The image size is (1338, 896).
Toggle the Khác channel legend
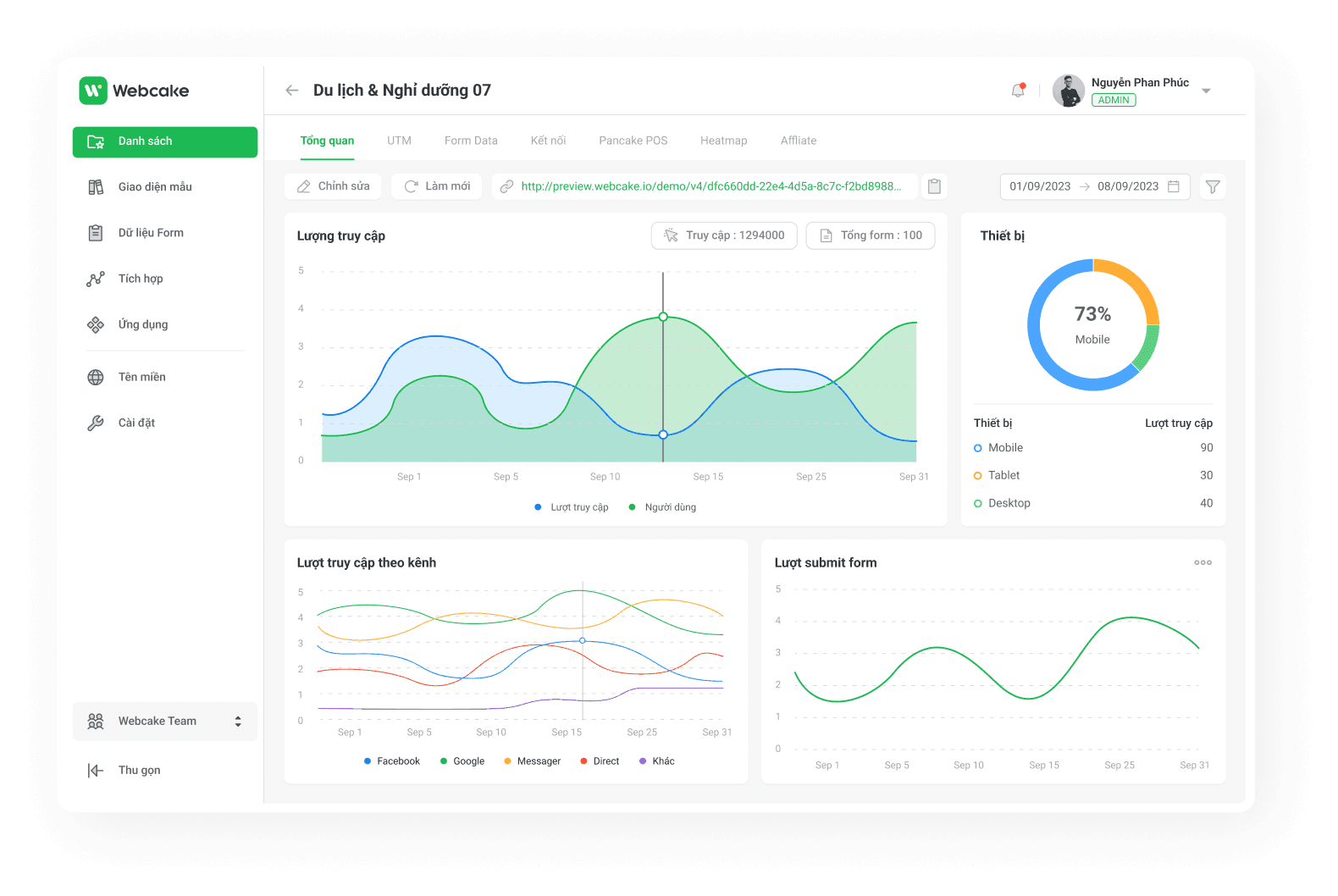(x=657, y=761)
